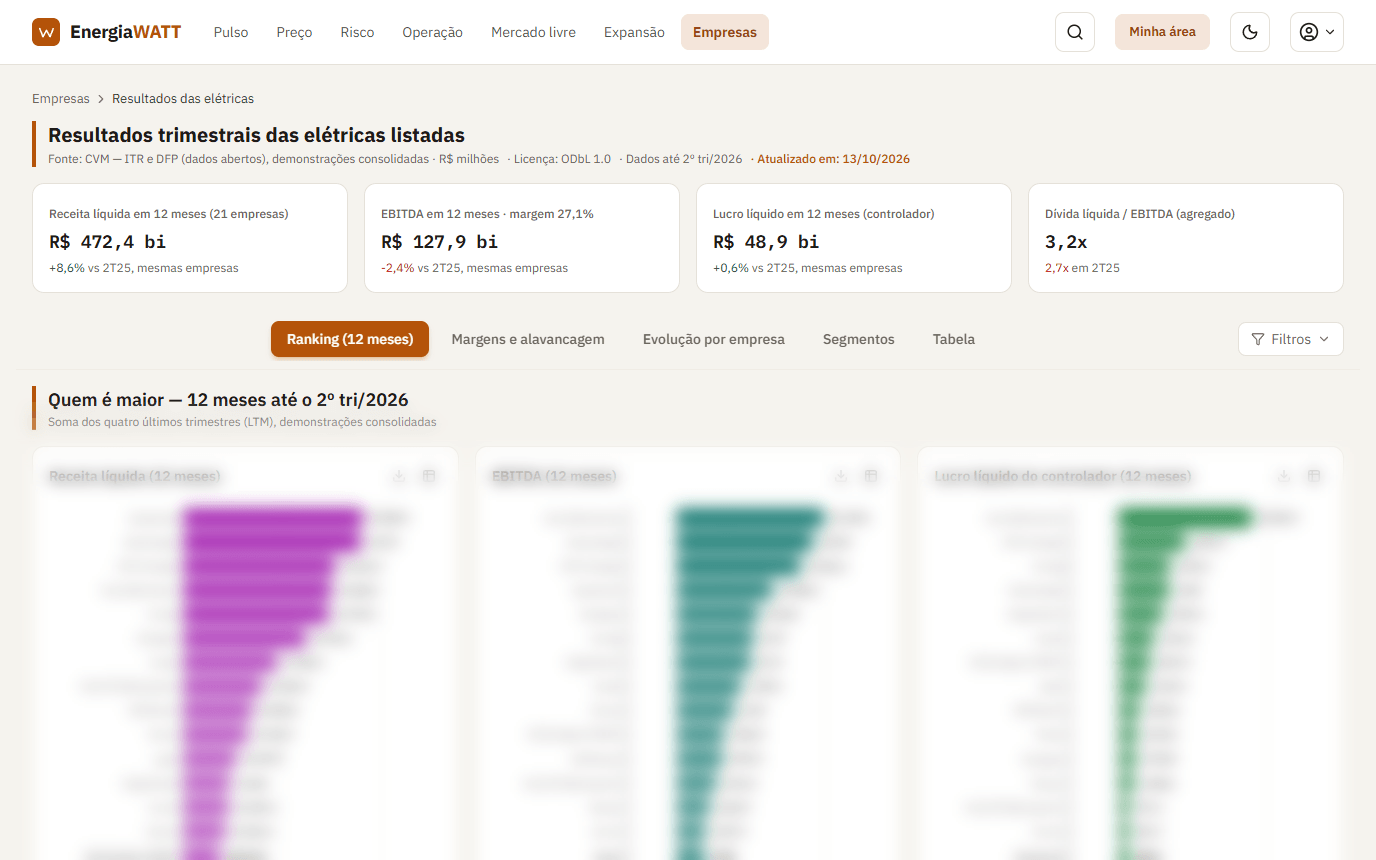
Task: Follow the Empresas breadcrumb link
Action: (x=61, y=99)
